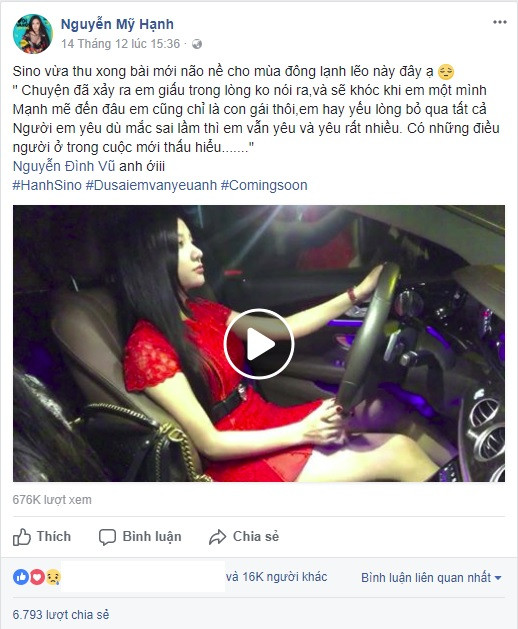Click the thumbs-up Thích icon

22,537
